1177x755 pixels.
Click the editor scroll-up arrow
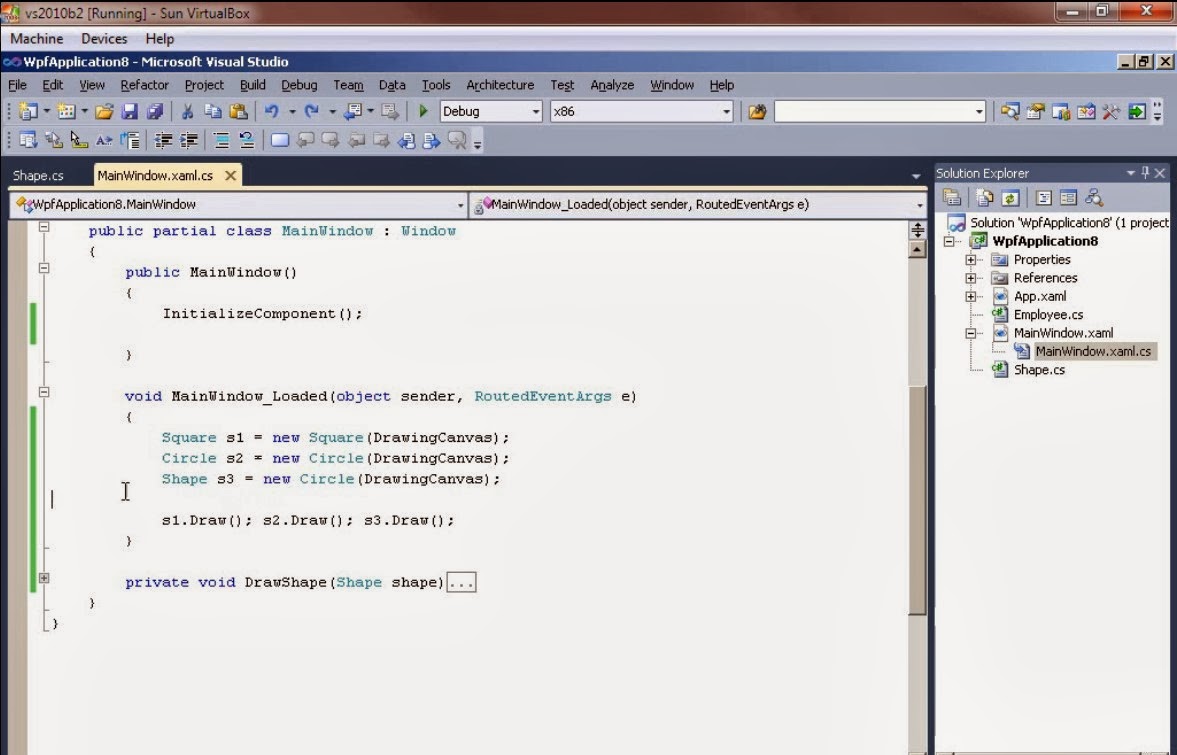click(917, 249)
